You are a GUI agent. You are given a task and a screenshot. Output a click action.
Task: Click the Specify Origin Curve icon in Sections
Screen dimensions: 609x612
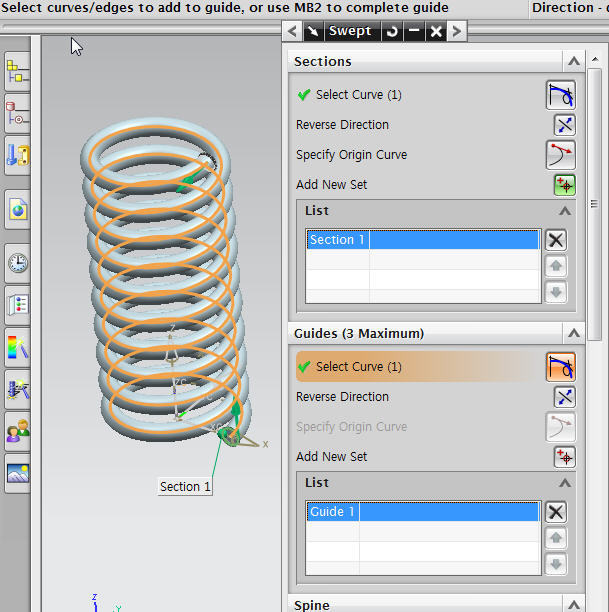560,155
